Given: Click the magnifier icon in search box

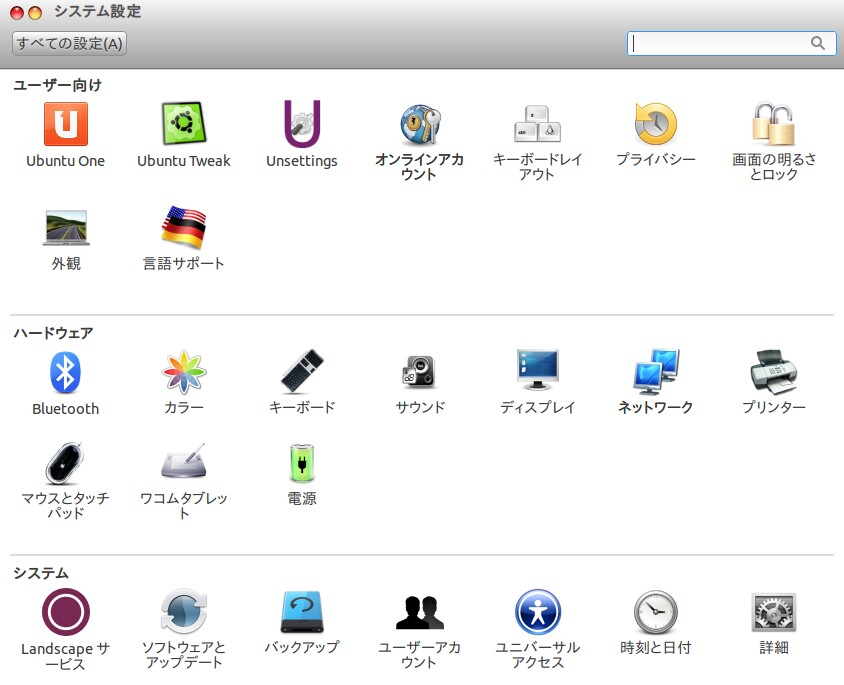Looking at the screenshot, I should point(818,43).
